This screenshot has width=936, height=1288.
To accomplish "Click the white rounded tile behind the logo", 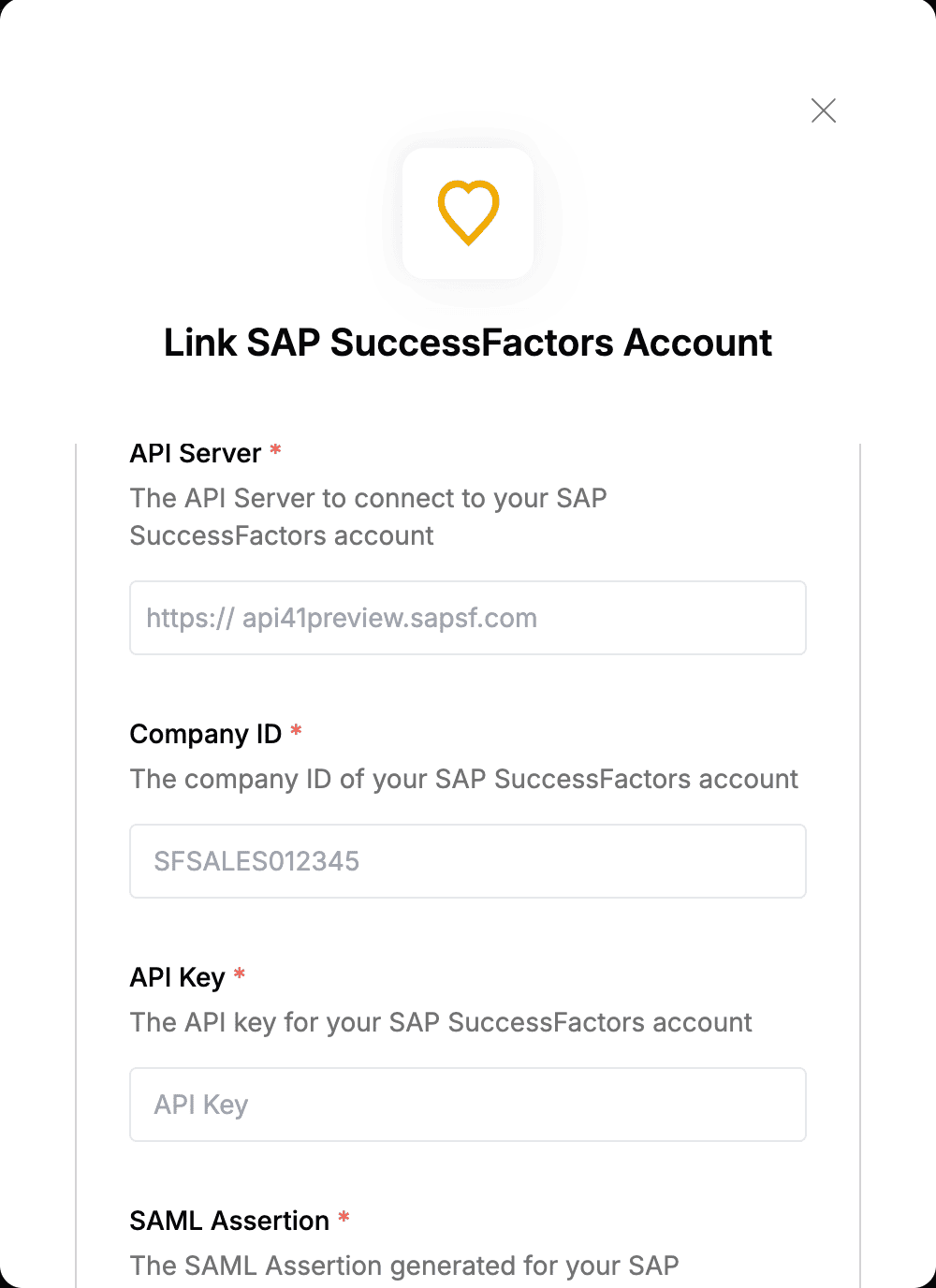I will click(x=468, y=213).
